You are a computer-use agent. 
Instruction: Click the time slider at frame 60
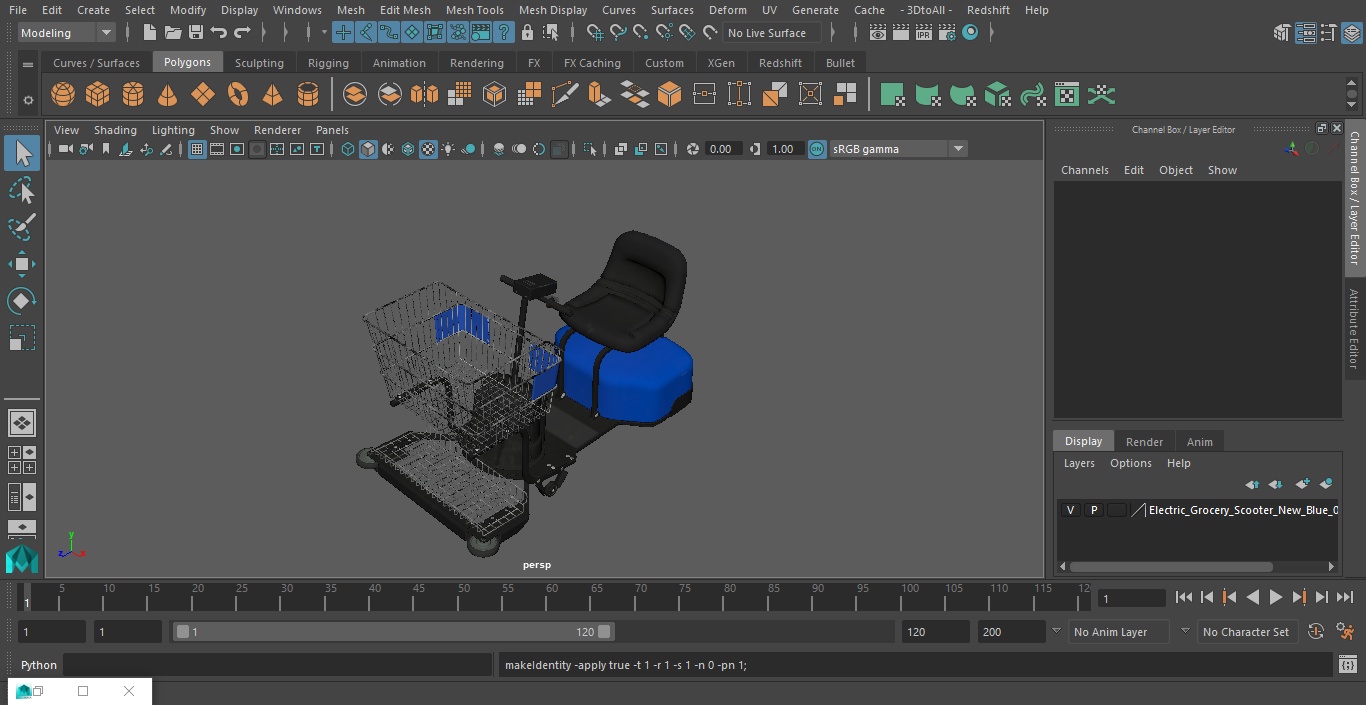(x=552, y=597)
